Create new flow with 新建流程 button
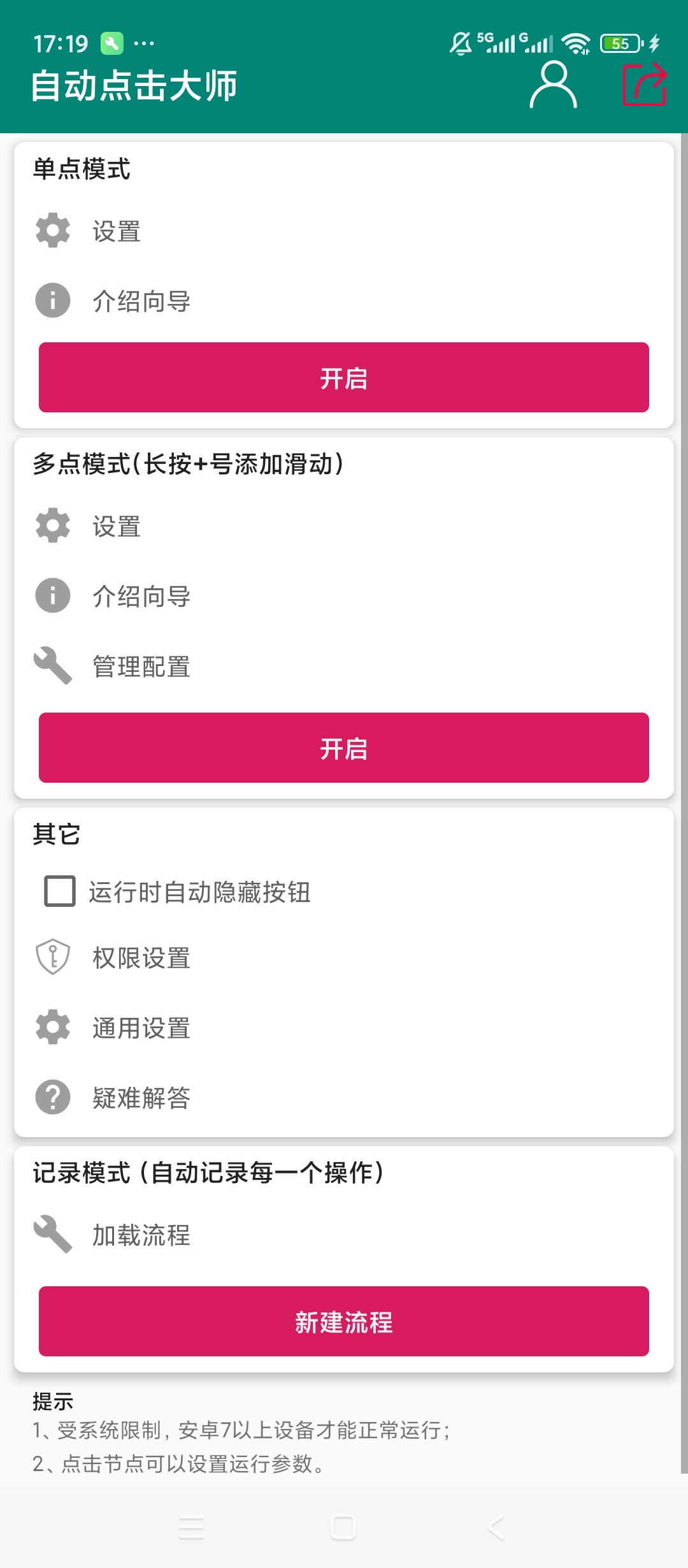The image size is (688, 1568). coord(344,1321)
